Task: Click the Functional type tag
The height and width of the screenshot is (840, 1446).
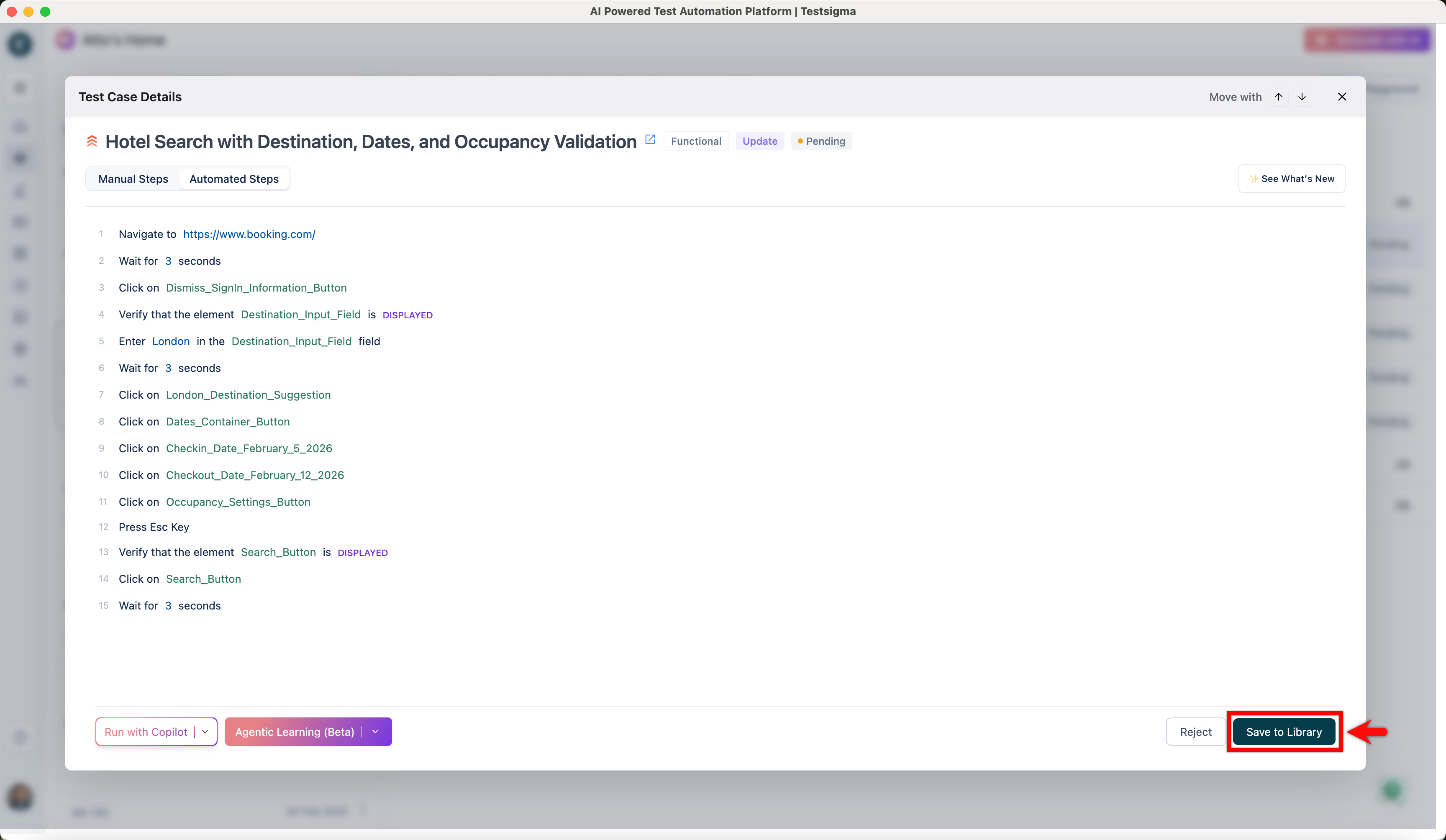Action: click(695, 141)
